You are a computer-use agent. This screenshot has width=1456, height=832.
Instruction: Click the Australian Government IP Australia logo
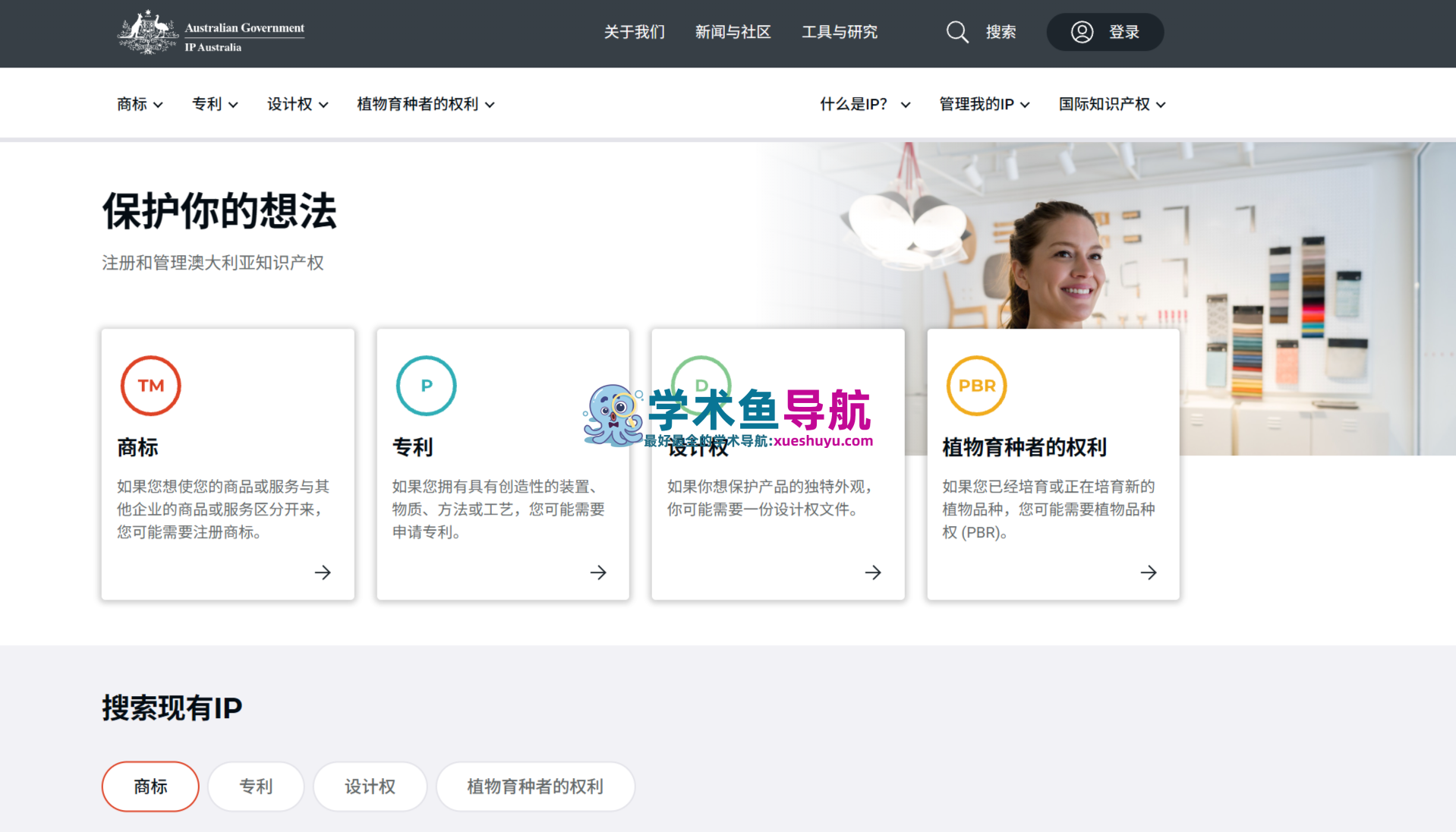click(211, 33)
